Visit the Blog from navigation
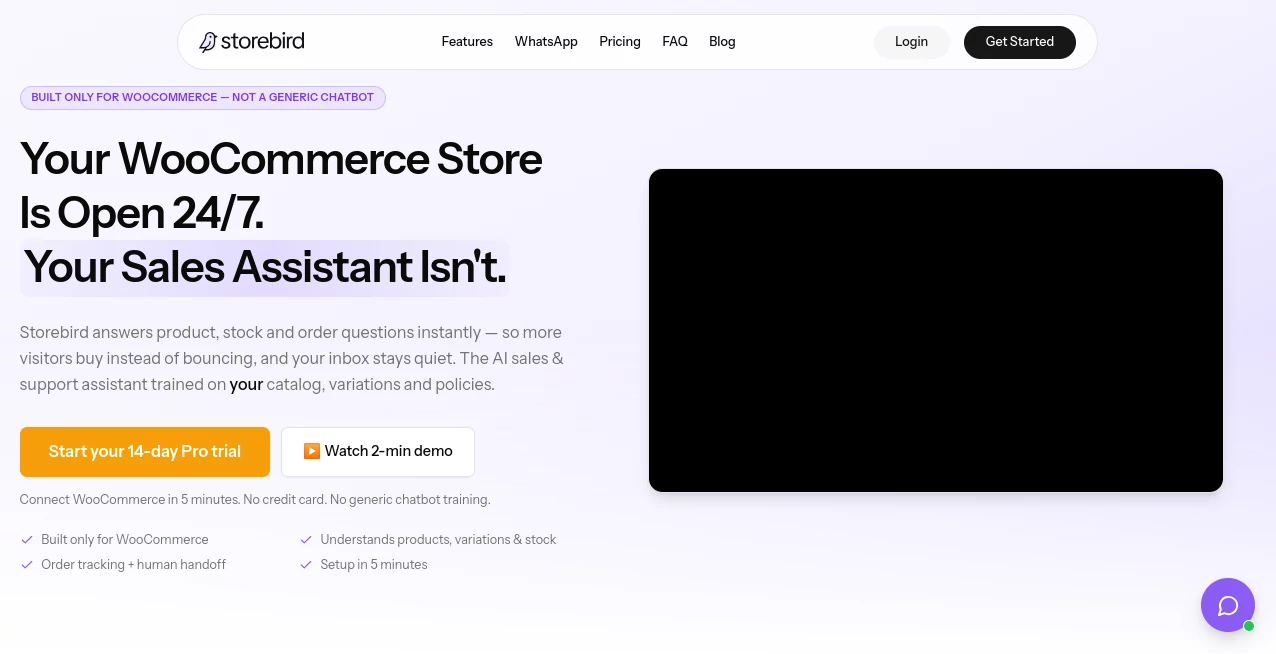1276x654 pixels. (x=722, y=42)
